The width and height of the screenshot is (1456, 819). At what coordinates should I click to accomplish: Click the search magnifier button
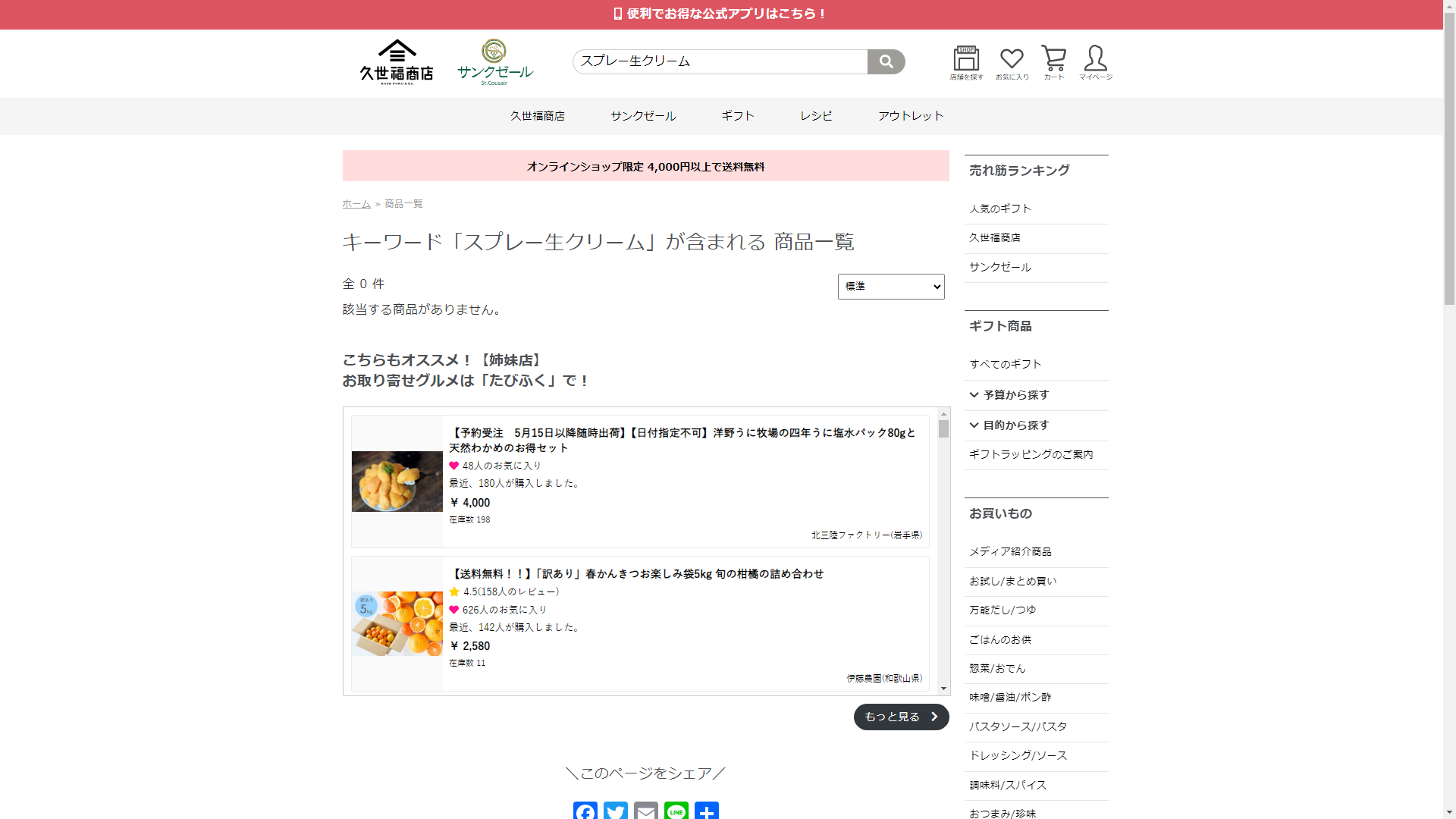[886, 61]
